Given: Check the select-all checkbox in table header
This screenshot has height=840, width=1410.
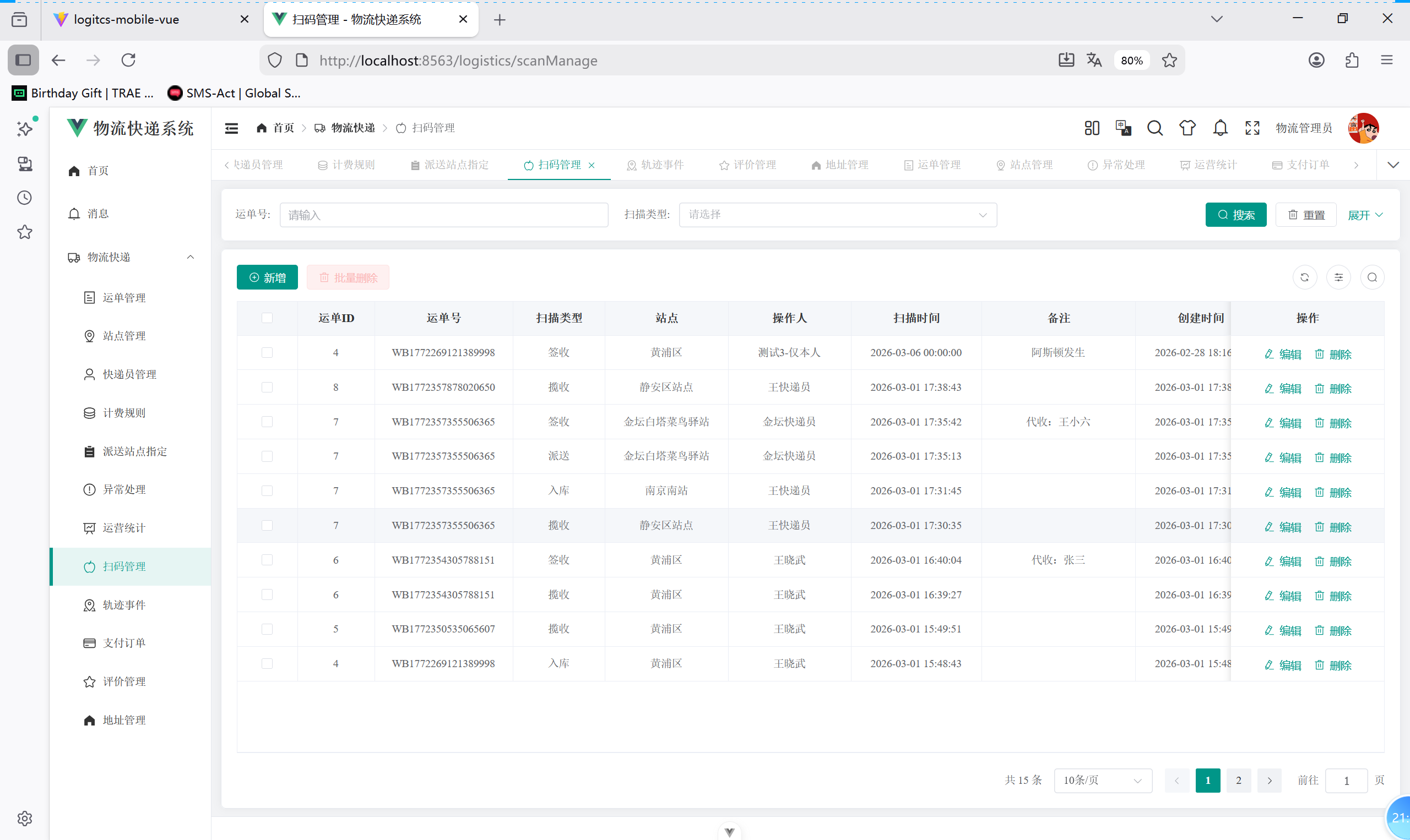Looking at the screenshot, I should coord(267,318).
